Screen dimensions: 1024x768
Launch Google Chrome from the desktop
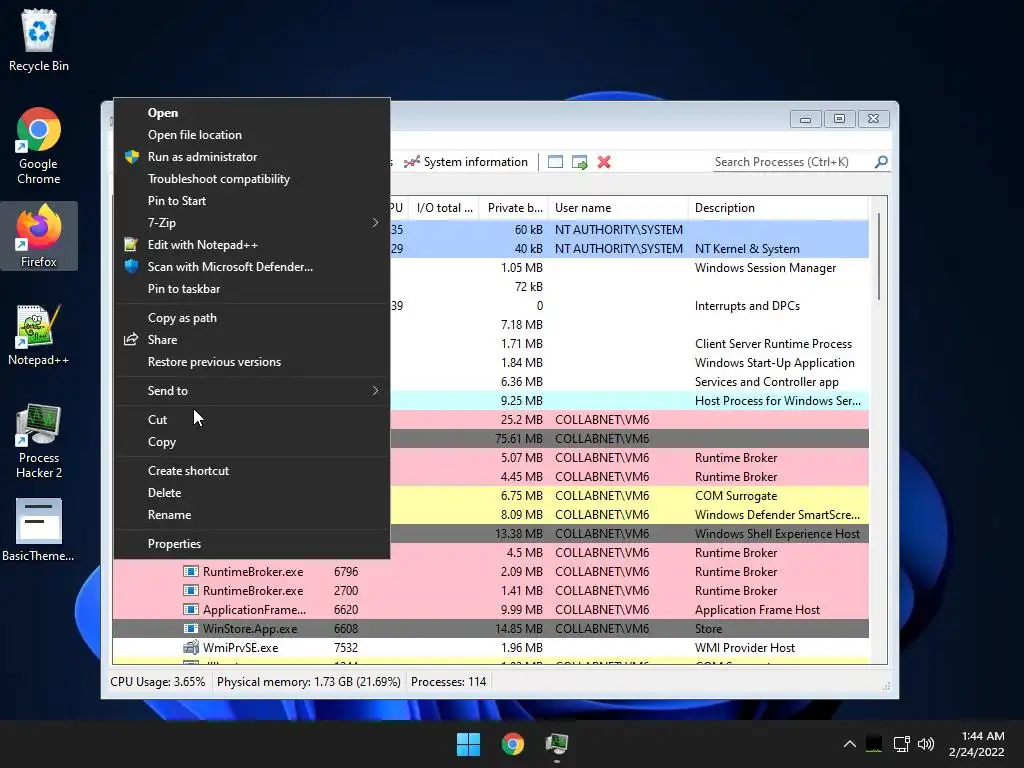click(39, 146)
